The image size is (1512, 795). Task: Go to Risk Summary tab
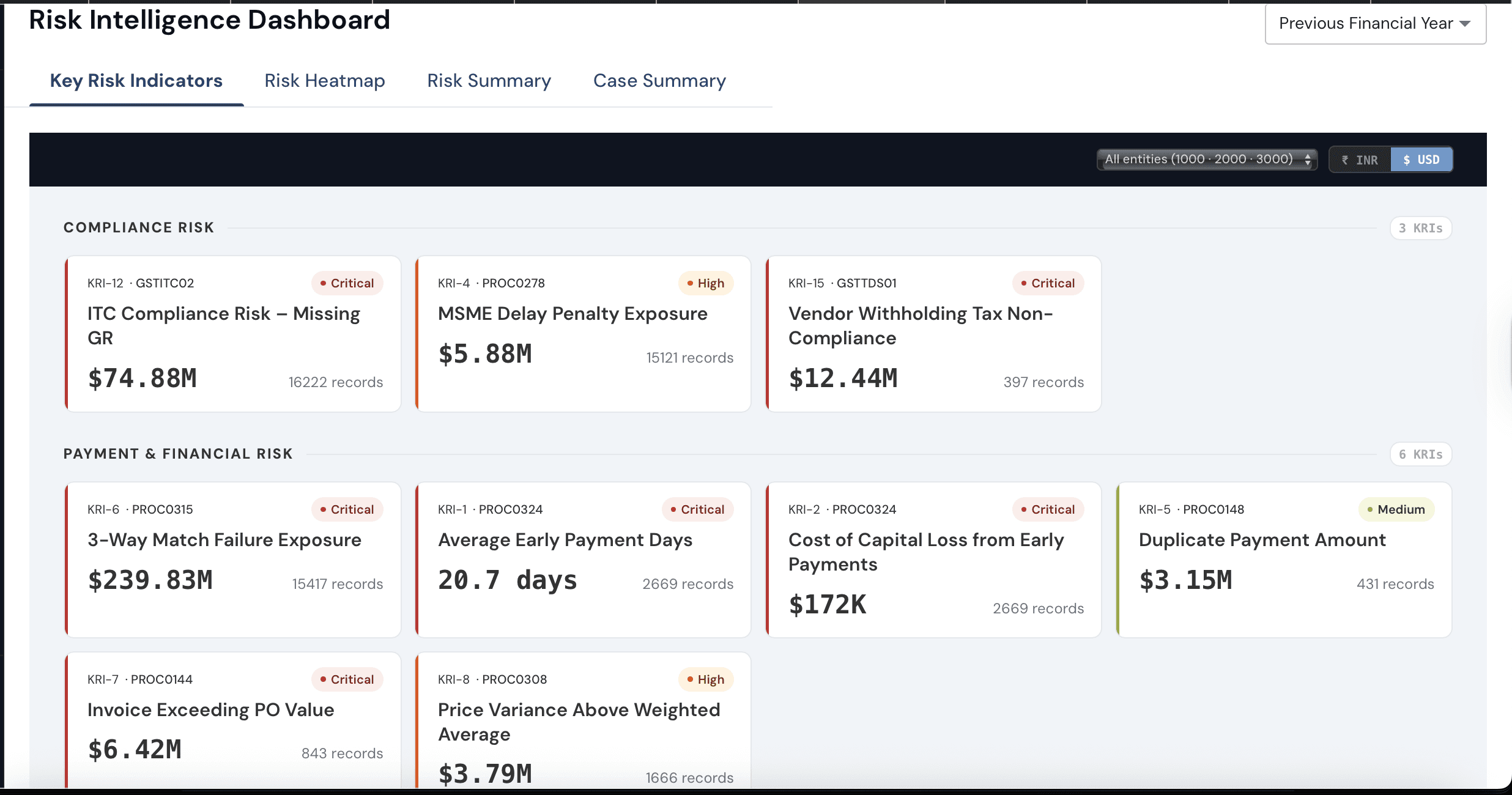click(489, 81)
